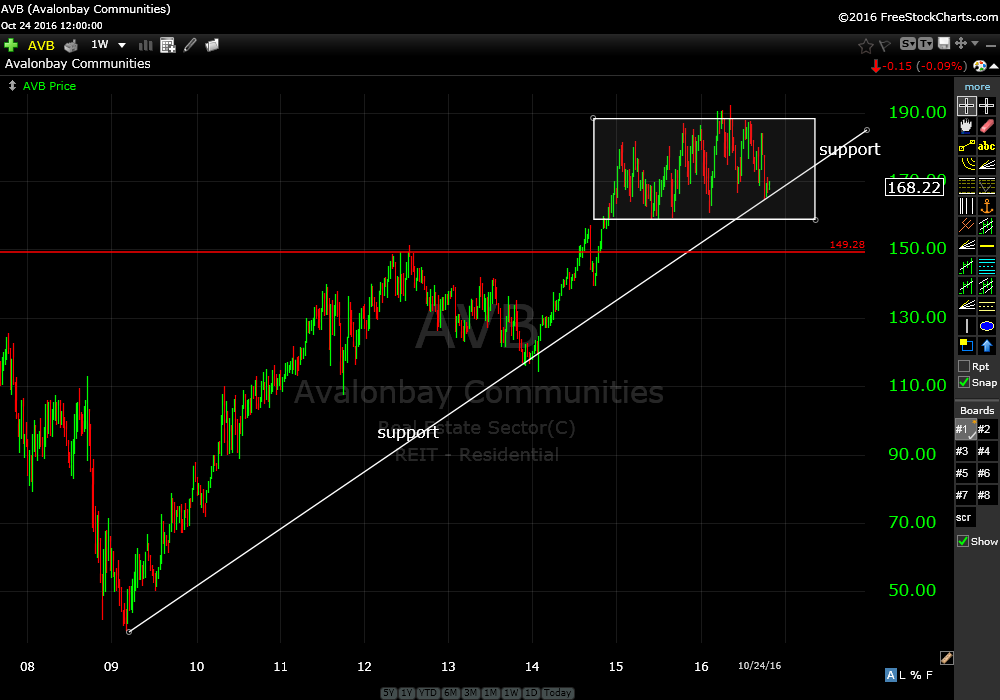The image size is (1000, 700).
Task: Expand the 'more' drawing tools list
Action: 977,87
